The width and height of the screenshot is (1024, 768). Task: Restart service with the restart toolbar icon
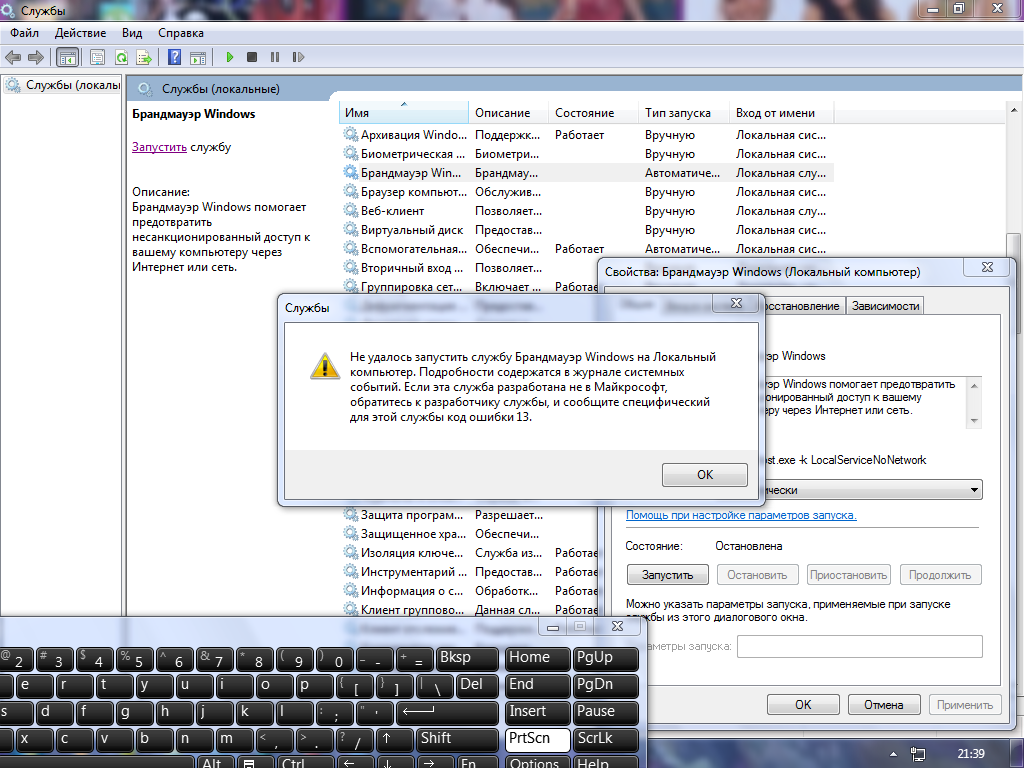tap(298, 57)
